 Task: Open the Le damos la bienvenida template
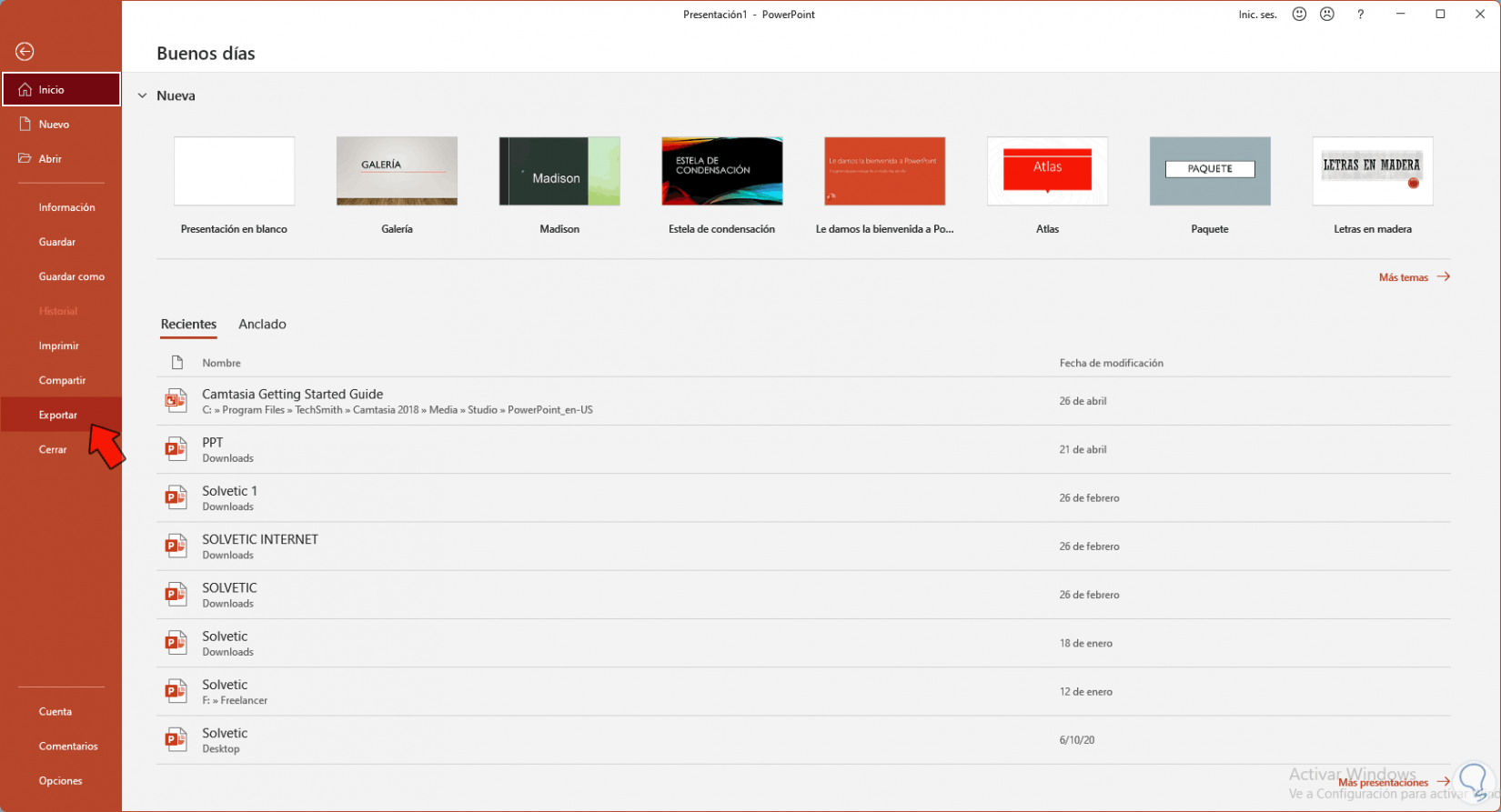tap(884, 171)
